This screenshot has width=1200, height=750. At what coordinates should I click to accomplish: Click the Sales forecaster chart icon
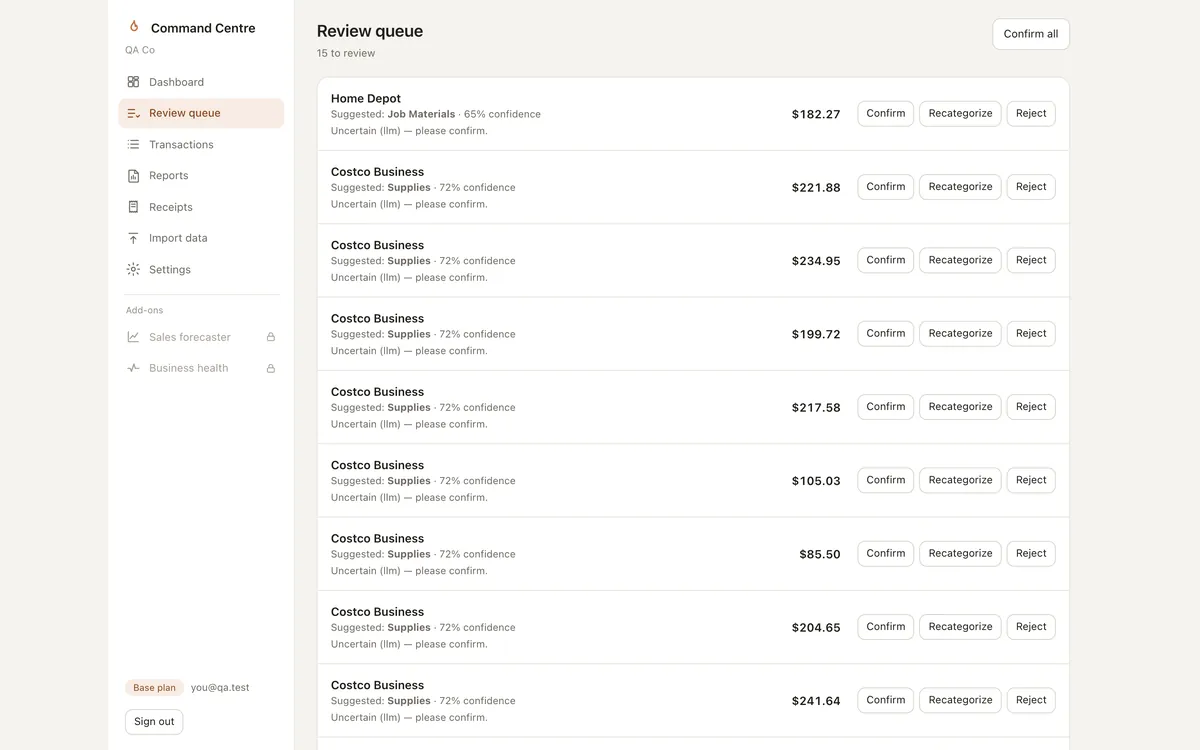pos(133,337)
